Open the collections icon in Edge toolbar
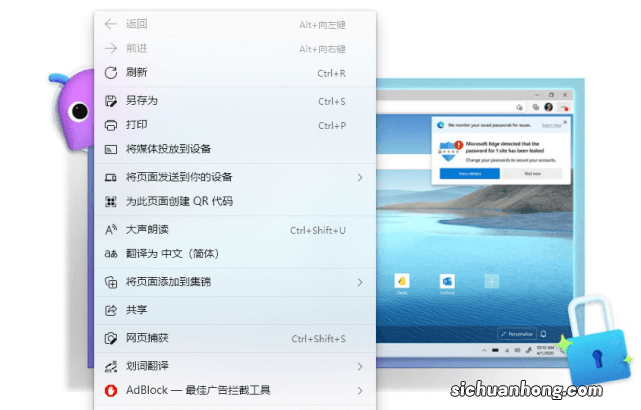The image size is (641, 410). tap(536, 107)
